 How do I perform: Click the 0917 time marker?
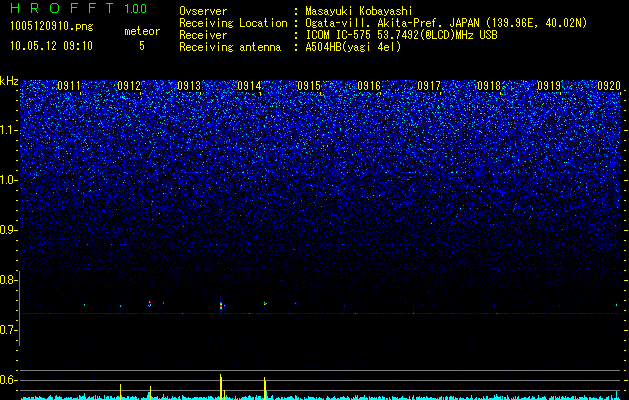coord(429,86)
